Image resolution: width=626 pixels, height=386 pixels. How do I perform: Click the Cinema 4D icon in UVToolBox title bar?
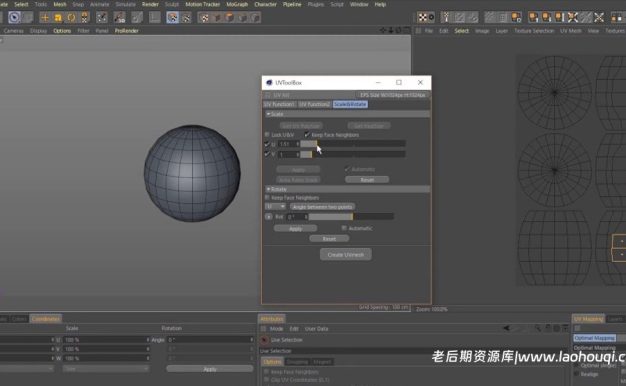[269, 83]
